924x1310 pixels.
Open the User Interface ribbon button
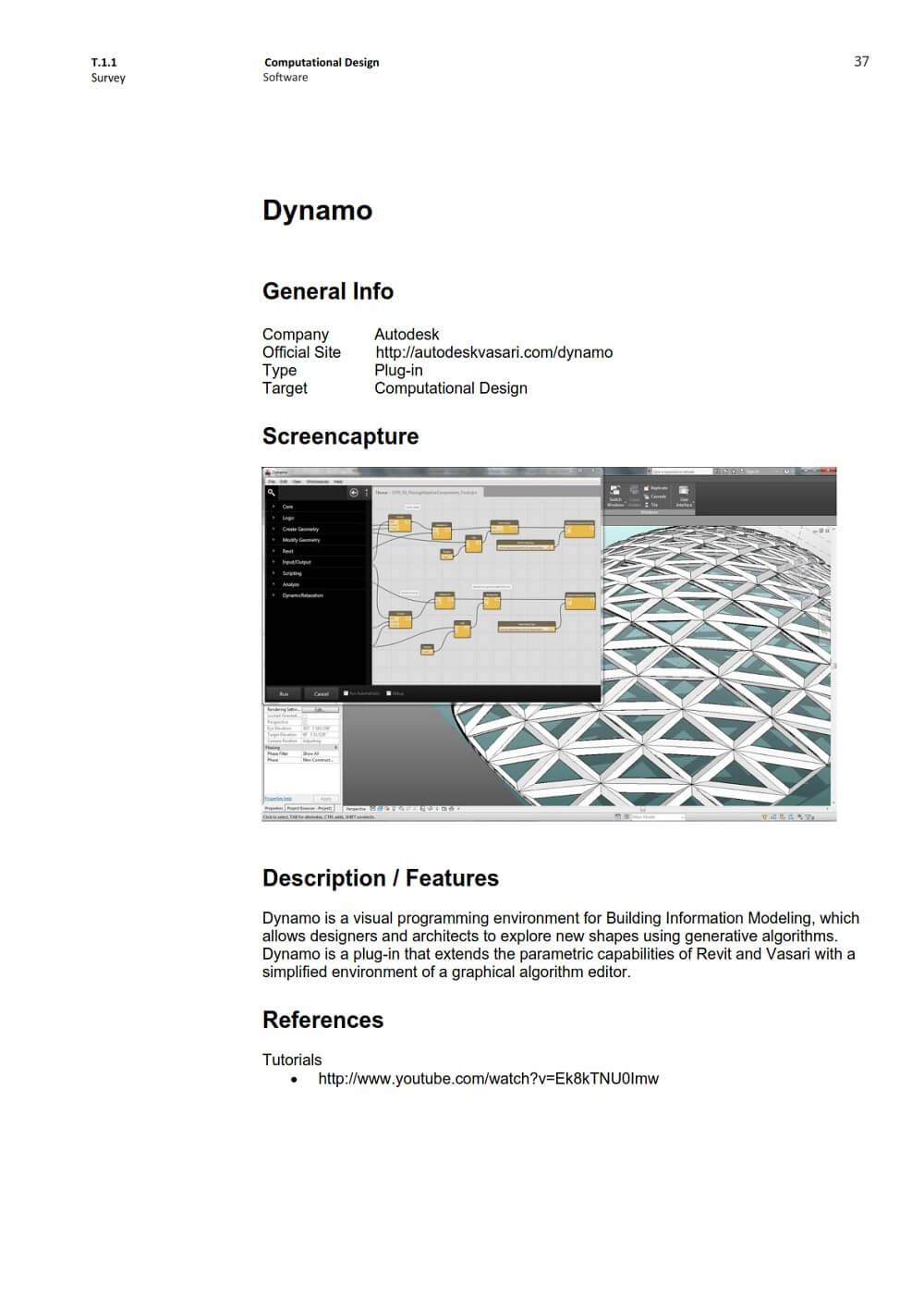pos(684,496)
